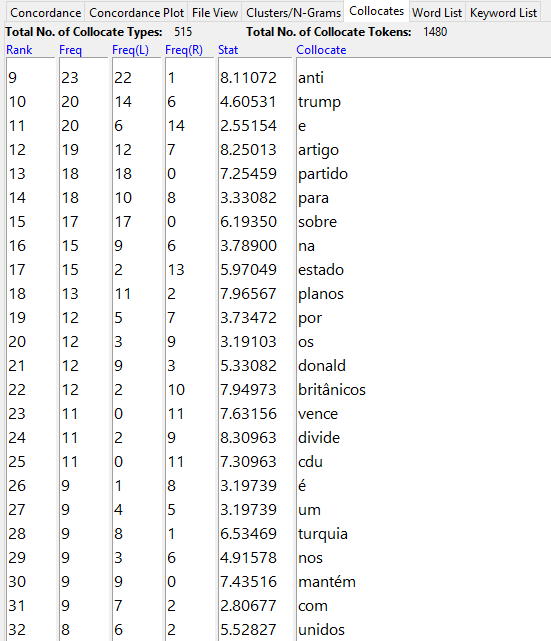The width and height of the screenshot is (551, 641).
Task: Open the Concordance Plot tab
Action: tap(137, 13)
